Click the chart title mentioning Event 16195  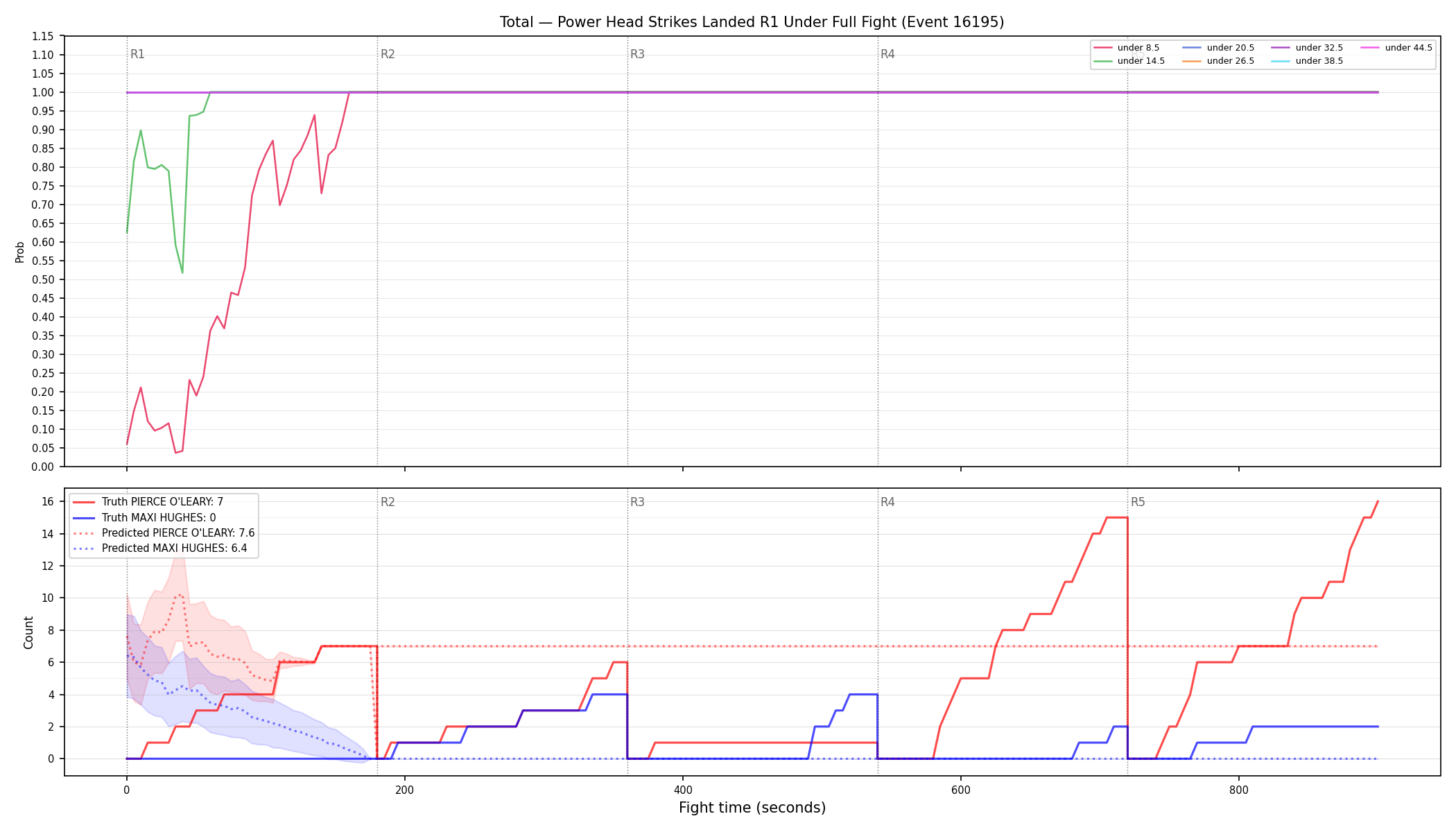[x=752, y=22]
